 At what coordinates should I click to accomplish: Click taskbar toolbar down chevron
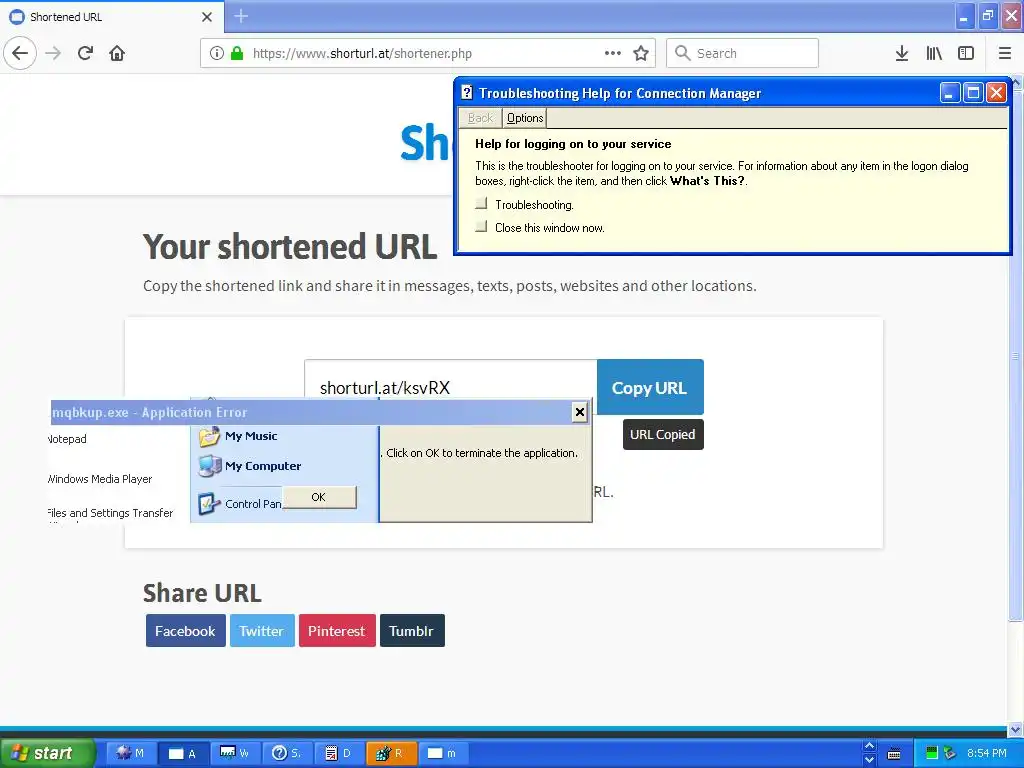pyautogui.click(x=869, y=760)
